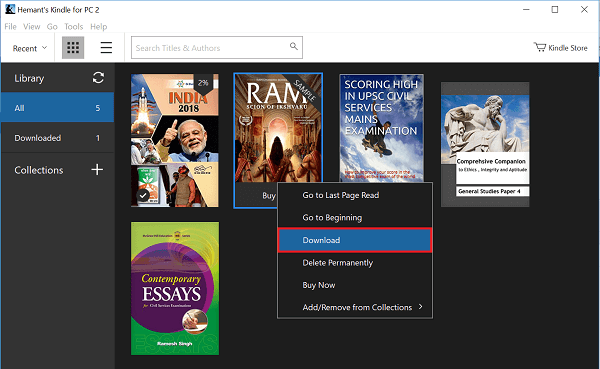
Task: Open the India 2018 book cover
Action: click(x=175, y=140)
